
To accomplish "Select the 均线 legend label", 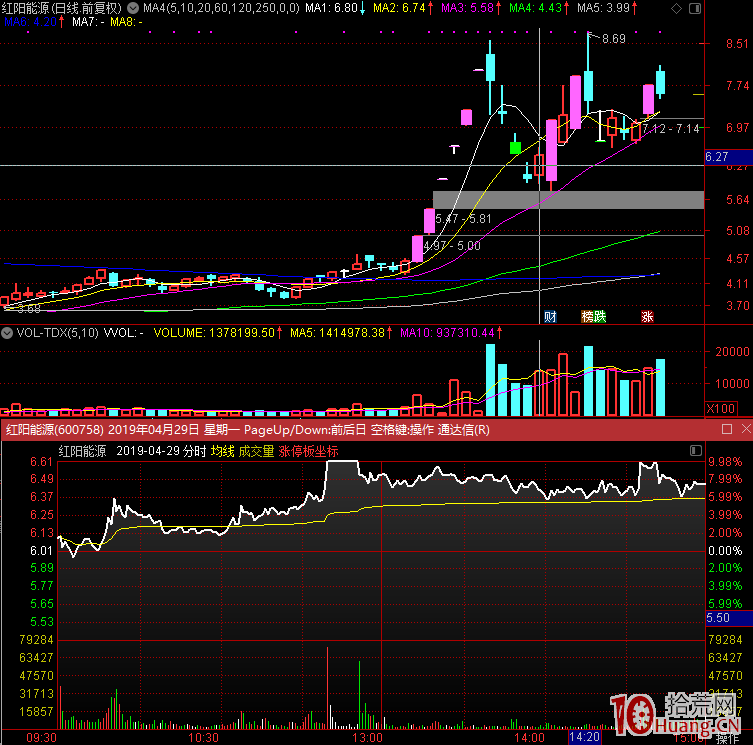I will pyautogui.click(x=223, y=451).
